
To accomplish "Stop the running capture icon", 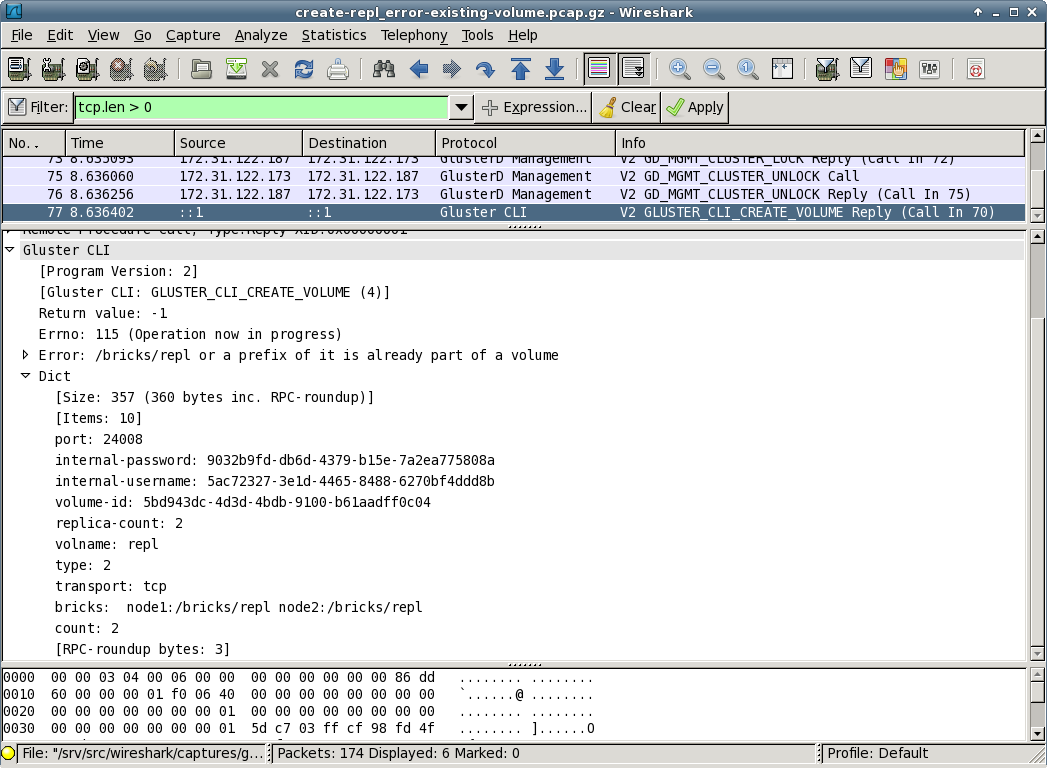I will pyautogui.click(x=121, y=69).
